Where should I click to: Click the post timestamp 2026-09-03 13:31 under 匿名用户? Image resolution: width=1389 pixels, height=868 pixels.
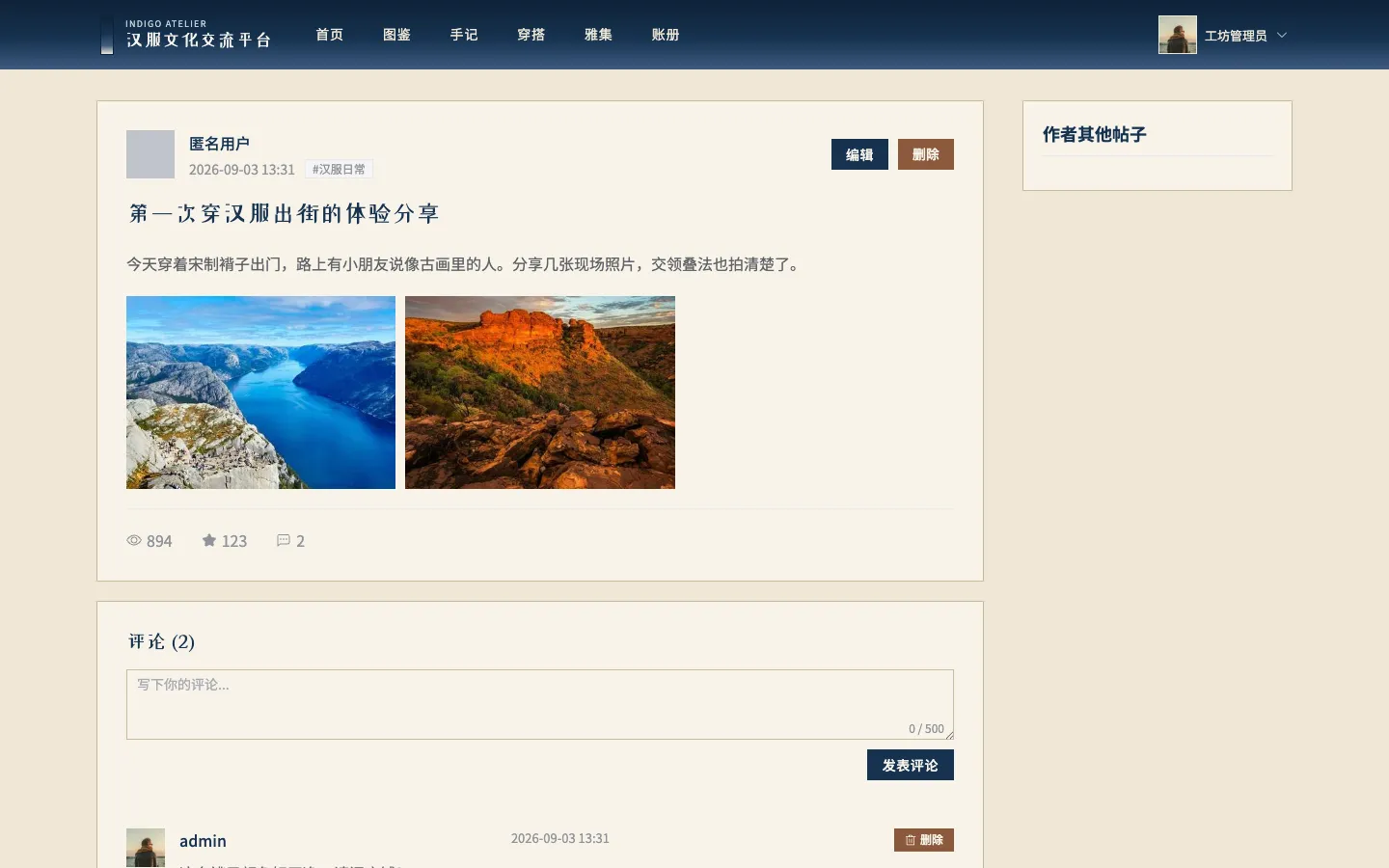click(242, 170)
